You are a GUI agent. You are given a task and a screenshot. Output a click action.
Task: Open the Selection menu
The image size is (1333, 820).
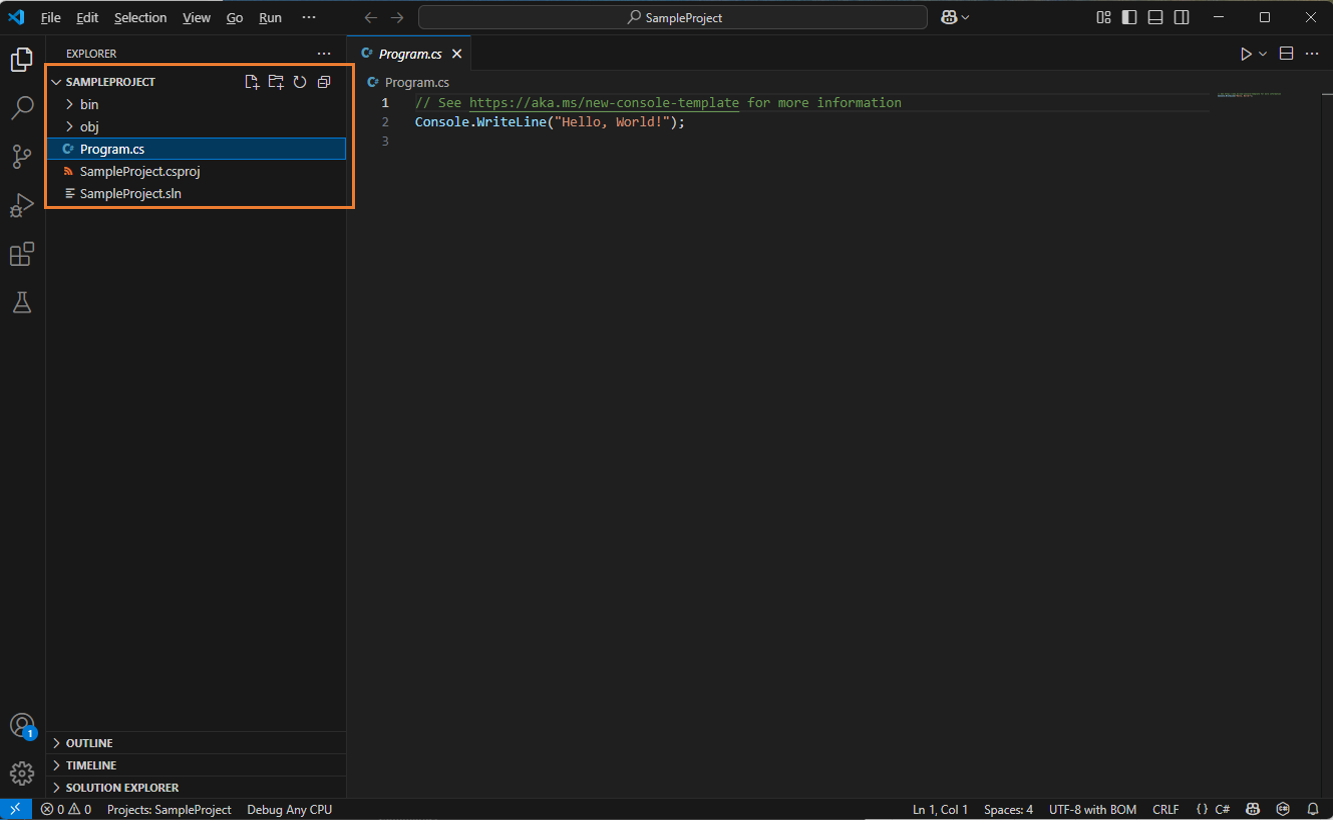[140, 18]
